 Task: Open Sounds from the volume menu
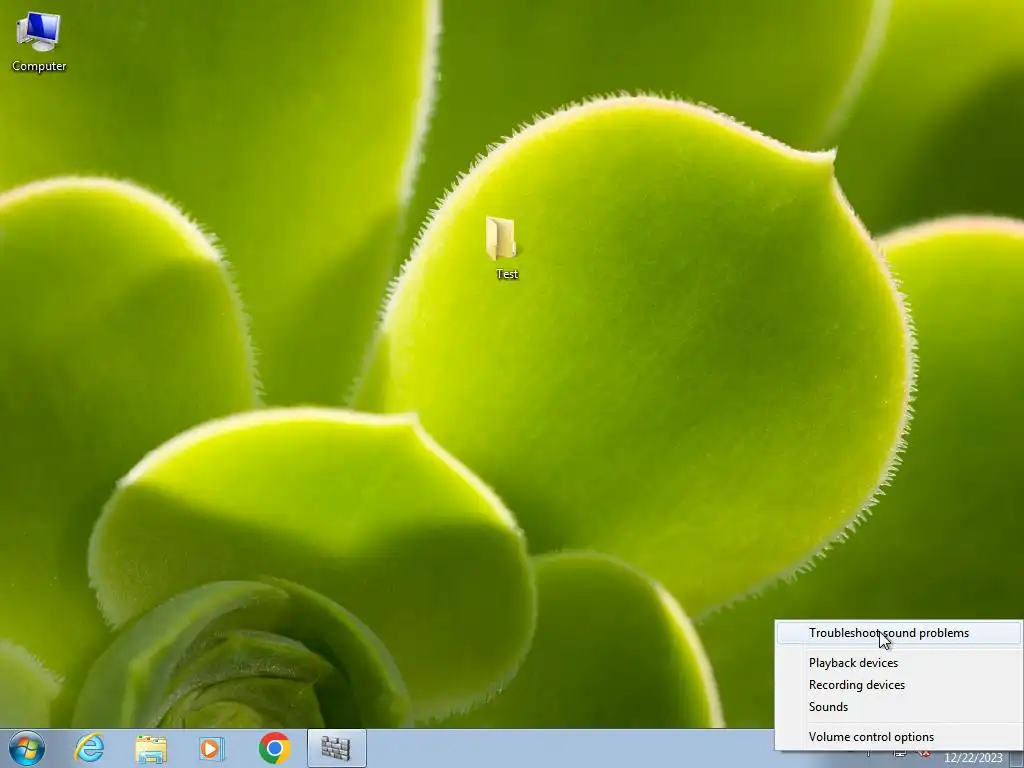pos(898,707)
